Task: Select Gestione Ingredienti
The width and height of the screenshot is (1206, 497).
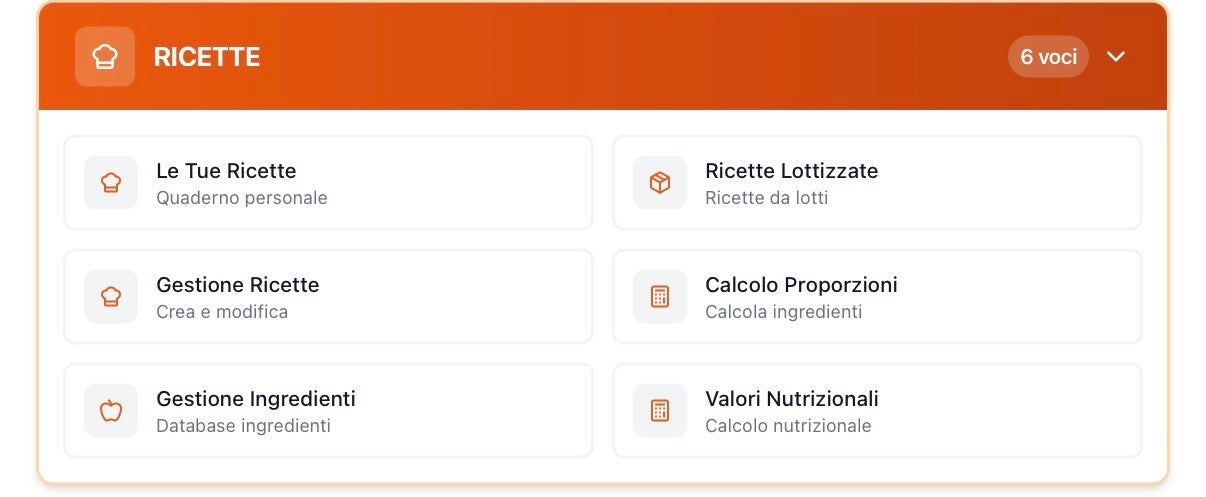Action: pyautogui.click(x=255, y=399)
